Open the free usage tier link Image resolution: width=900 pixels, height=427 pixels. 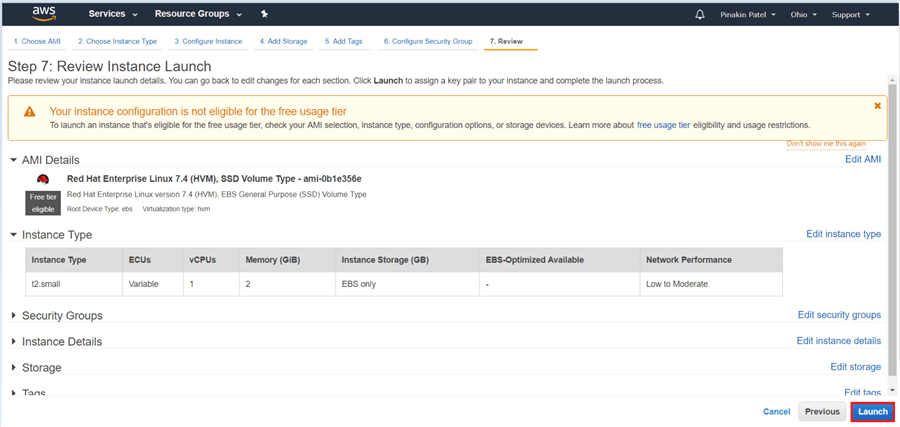point(664,125)
